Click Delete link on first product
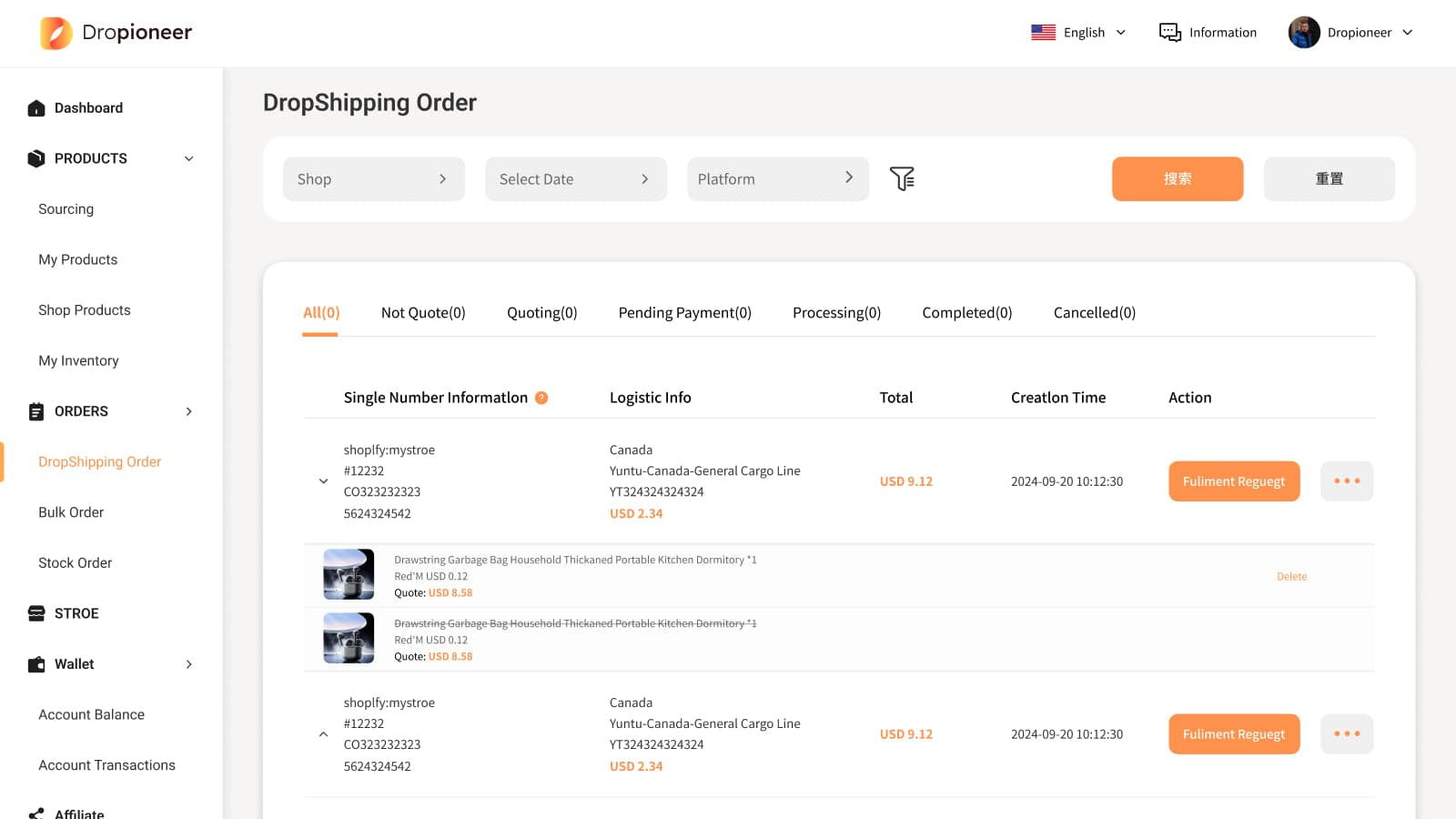Screen dimensions: 1456x819 (x=1291, y=577)
